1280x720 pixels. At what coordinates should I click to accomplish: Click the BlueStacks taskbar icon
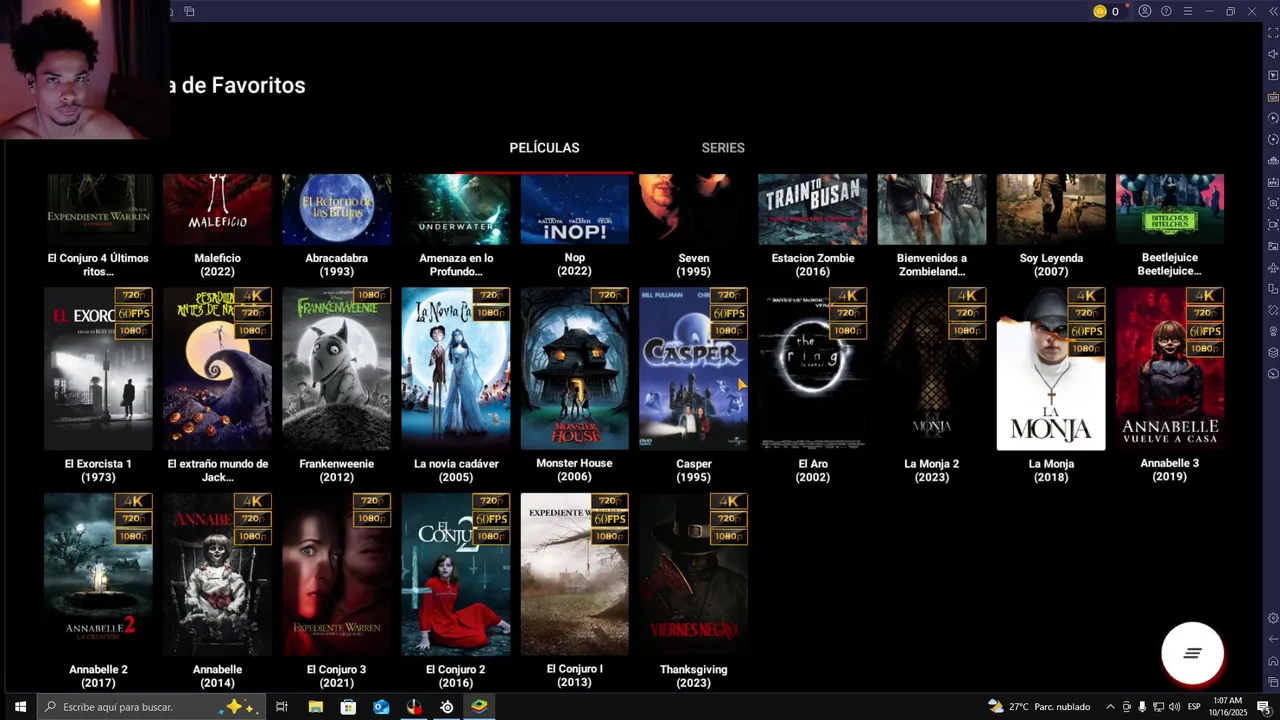(480, 707)
